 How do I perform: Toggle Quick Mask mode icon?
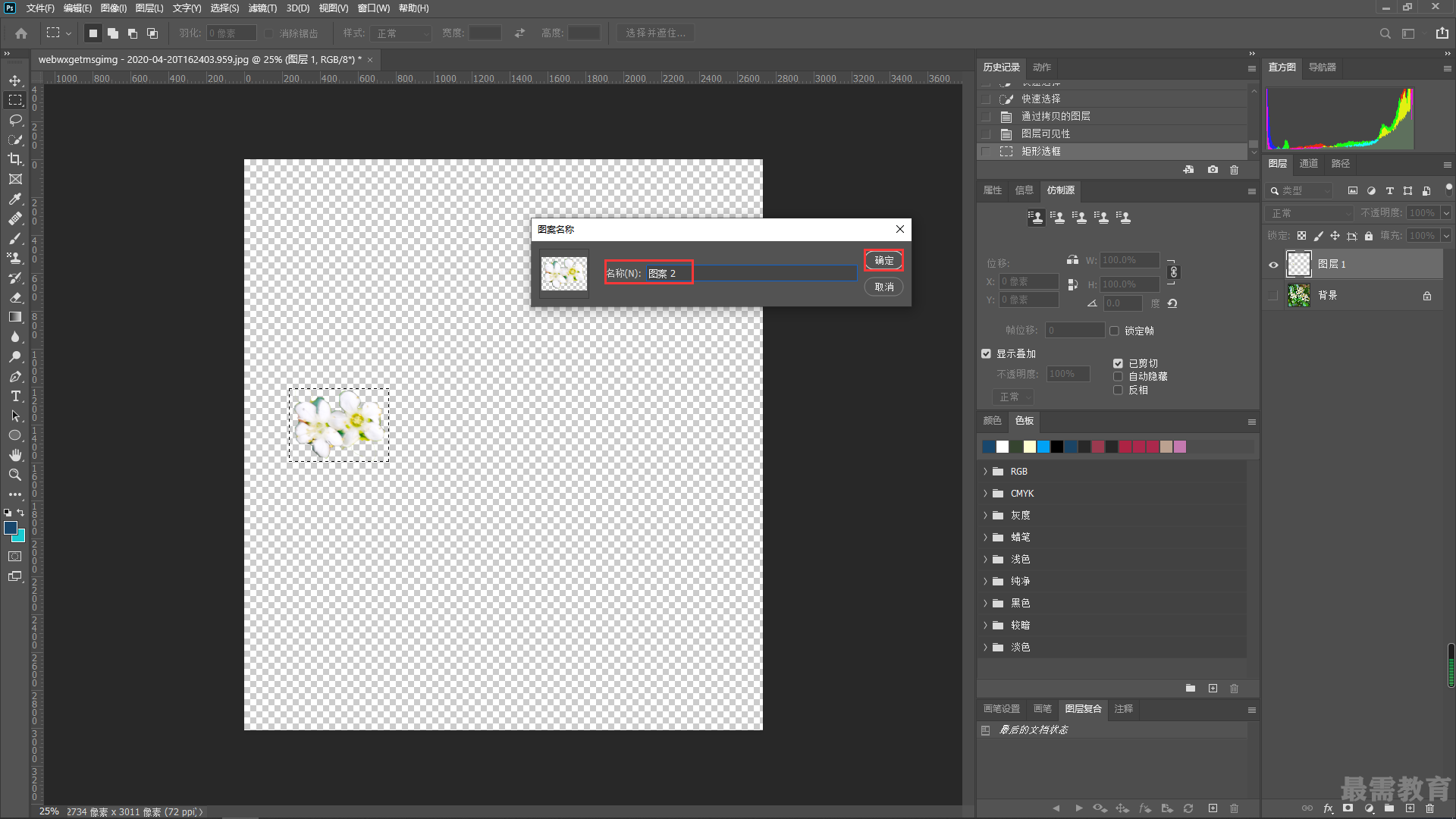(15, 557)
